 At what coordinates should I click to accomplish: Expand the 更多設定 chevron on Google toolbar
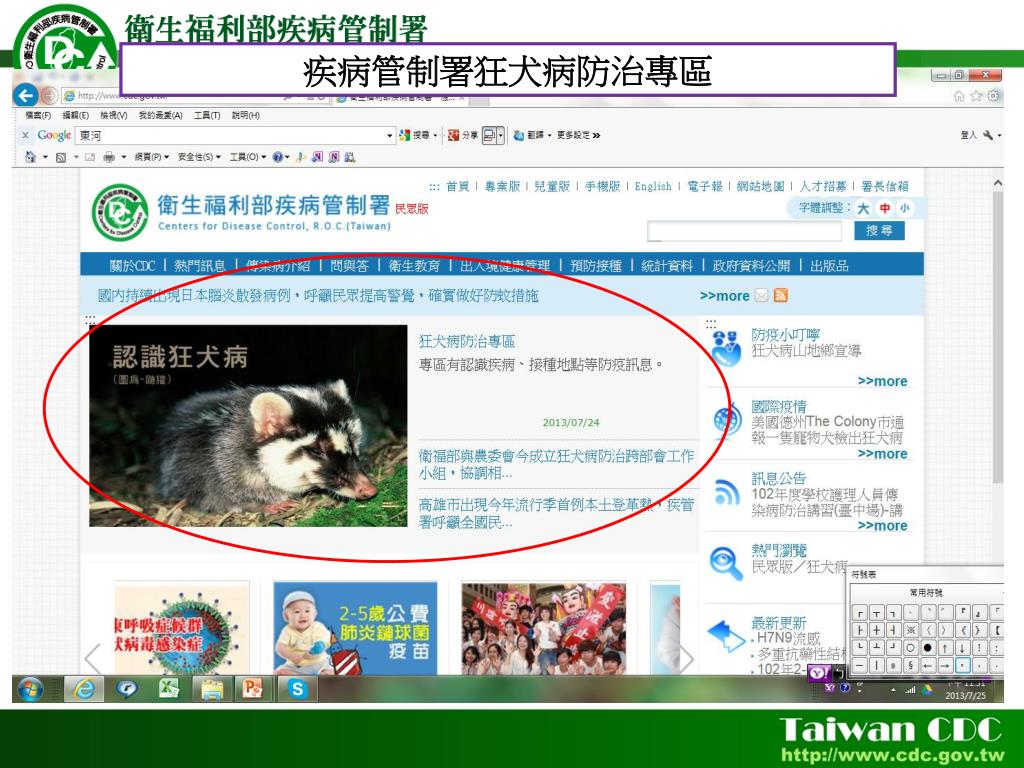point(596,135)
